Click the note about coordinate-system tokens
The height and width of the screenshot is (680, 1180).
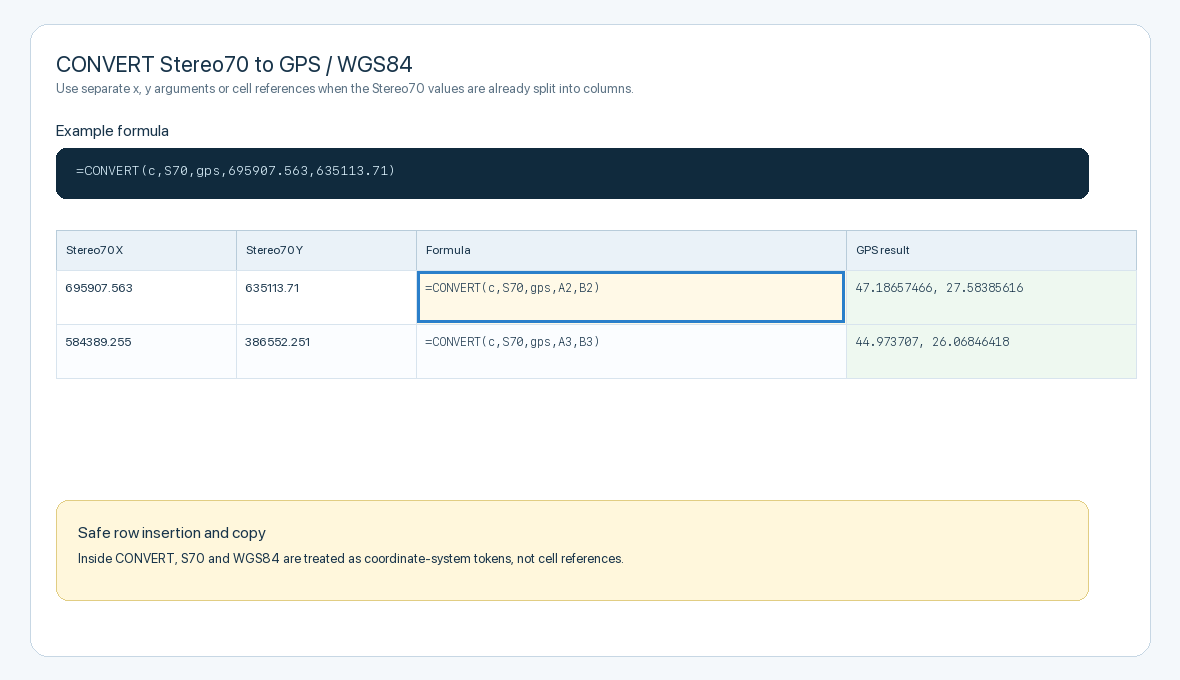point(351,559)
